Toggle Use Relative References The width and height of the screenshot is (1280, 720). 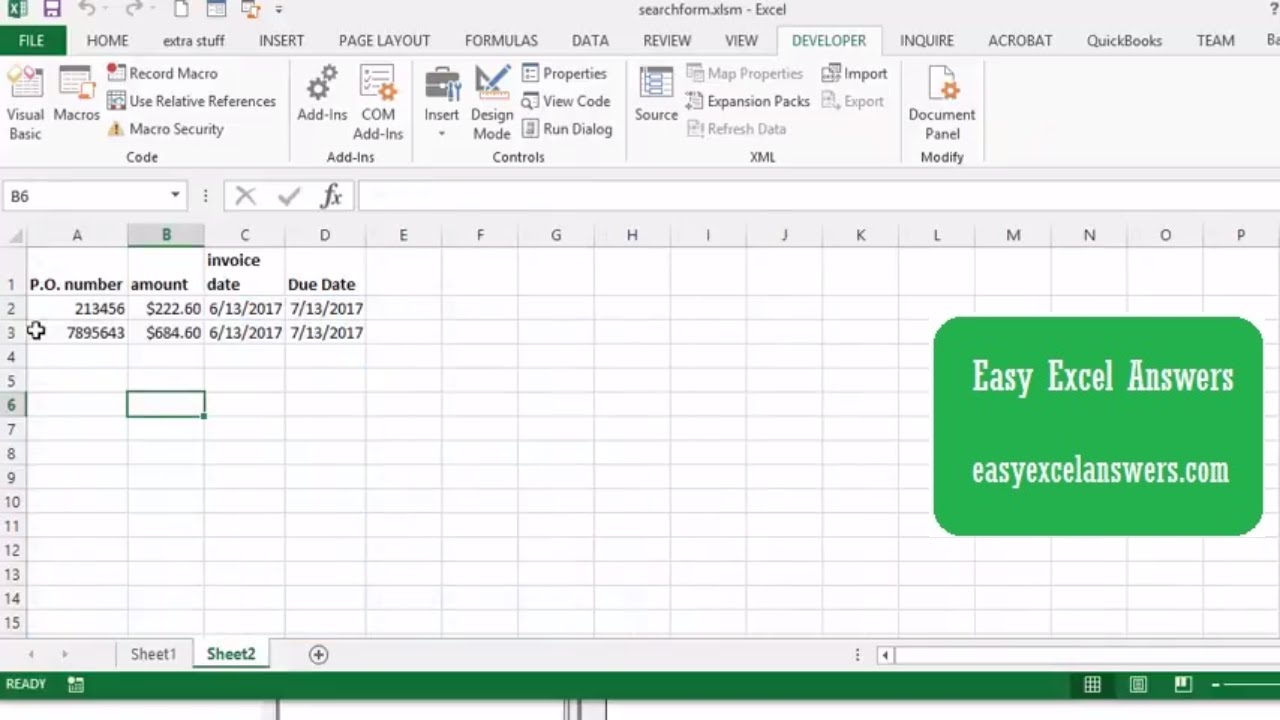(191, 101)
